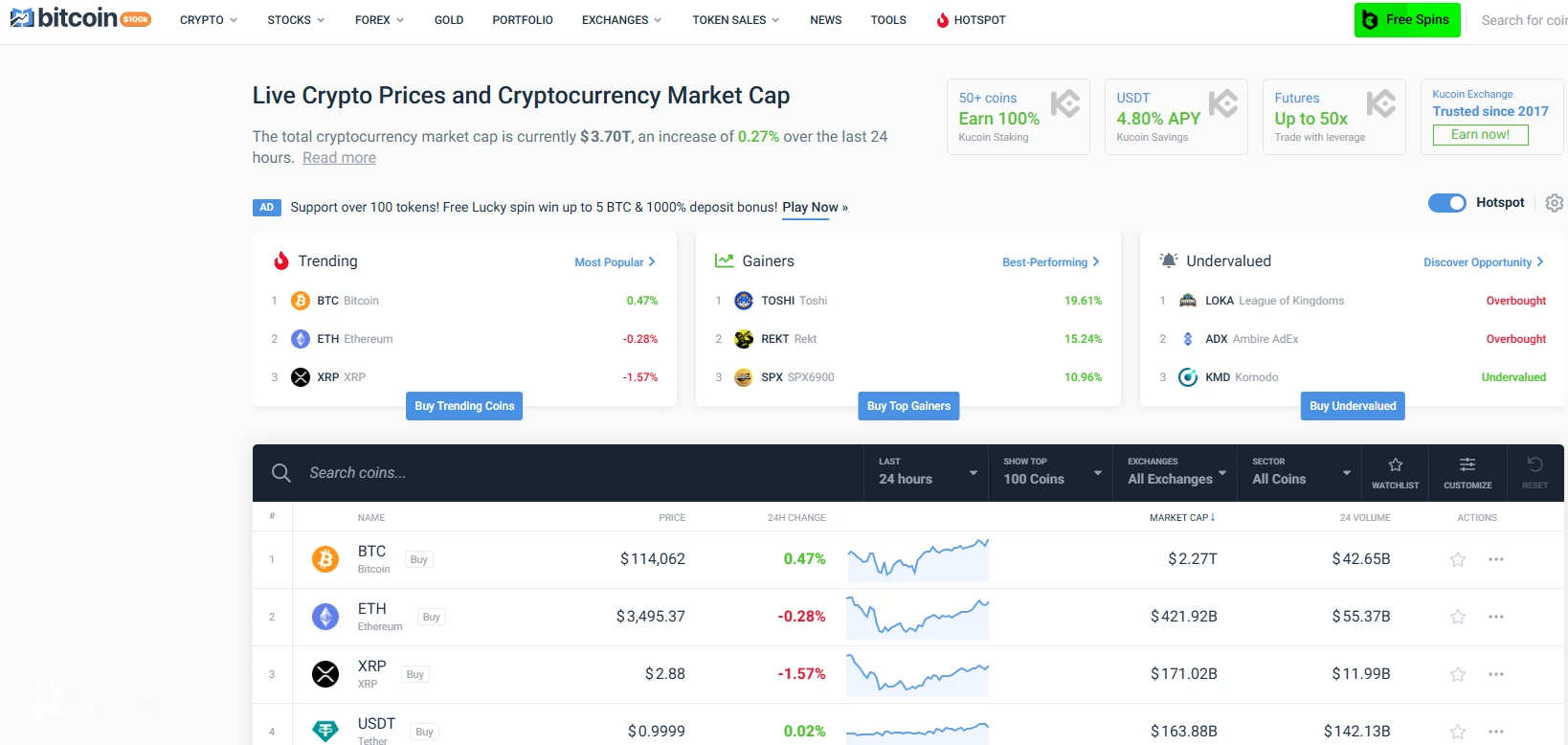Disable the Hotspot toggle switch
1568x745 pixels.
point(1446,203)
